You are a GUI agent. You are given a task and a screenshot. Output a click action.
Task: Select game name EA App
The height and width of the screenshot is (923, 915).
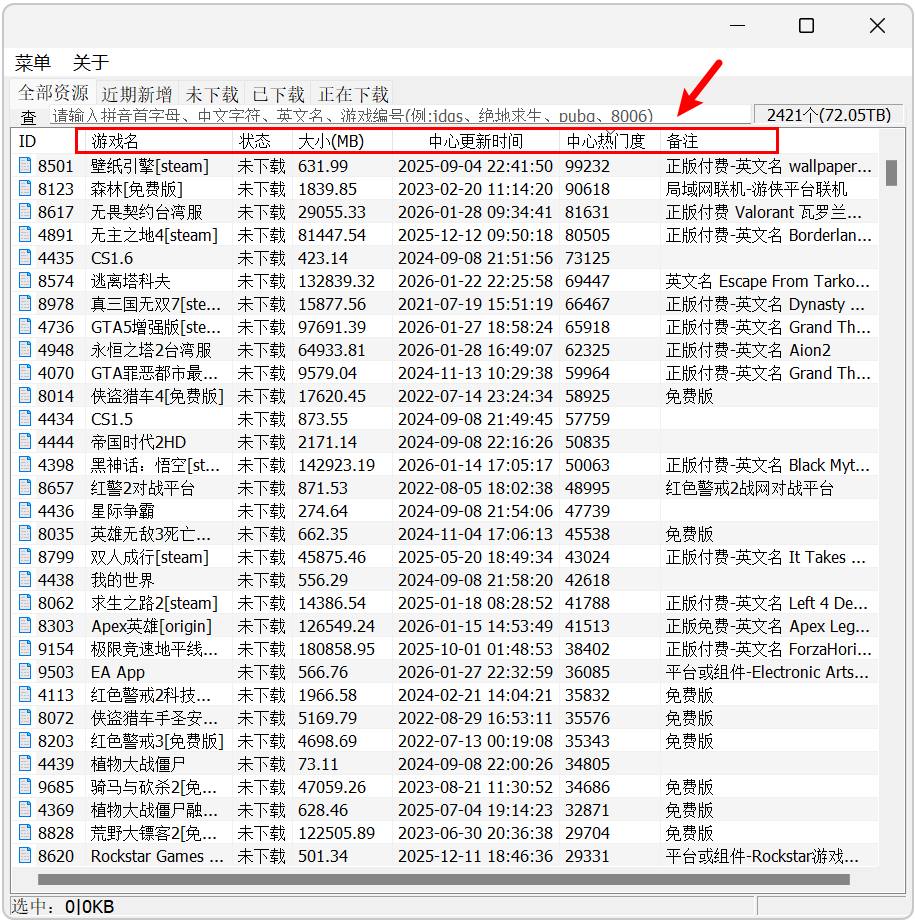pyautogui.click(x=118, y=672)
